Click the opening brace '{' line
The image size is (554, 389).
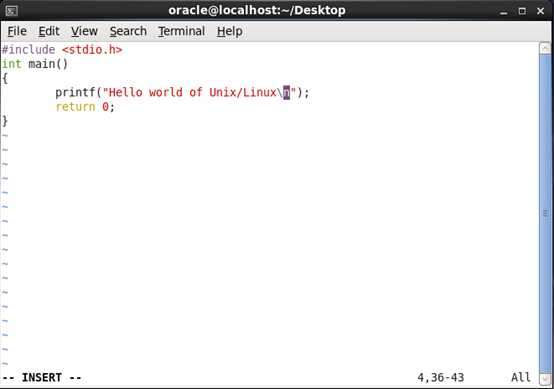[x=5, y=78]
